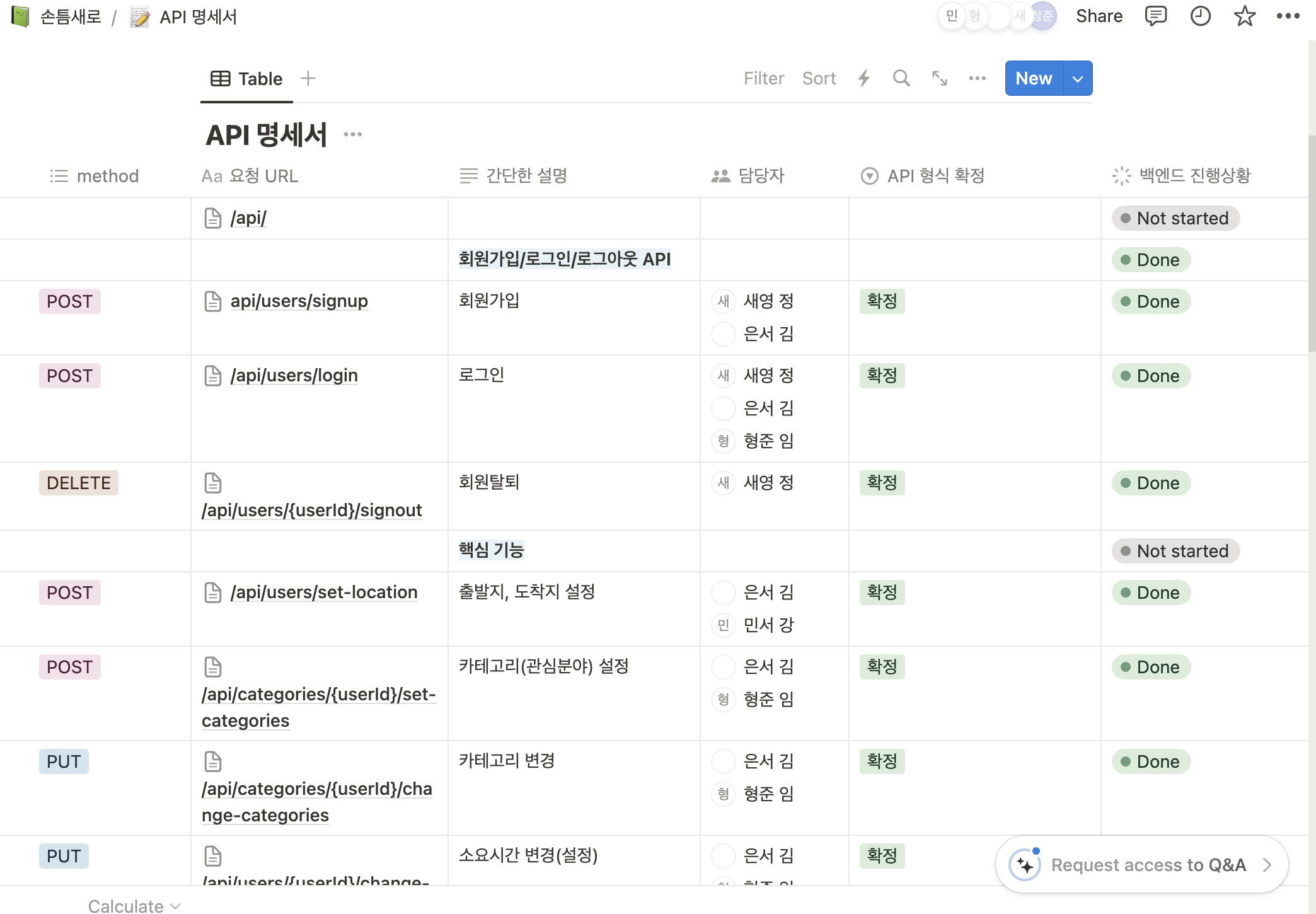Open the Calculate dropdown at the bottom
The height and width of the screenshot is (914, 1316).
(134, 906)
